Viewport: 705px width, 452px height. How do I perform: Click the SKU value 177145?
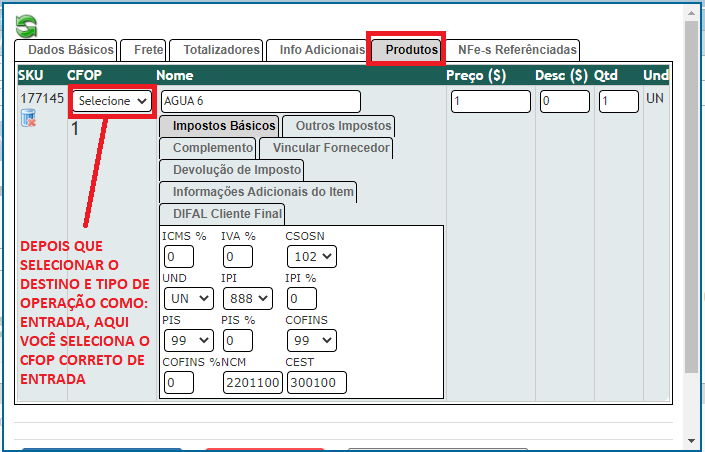point(42,98)
